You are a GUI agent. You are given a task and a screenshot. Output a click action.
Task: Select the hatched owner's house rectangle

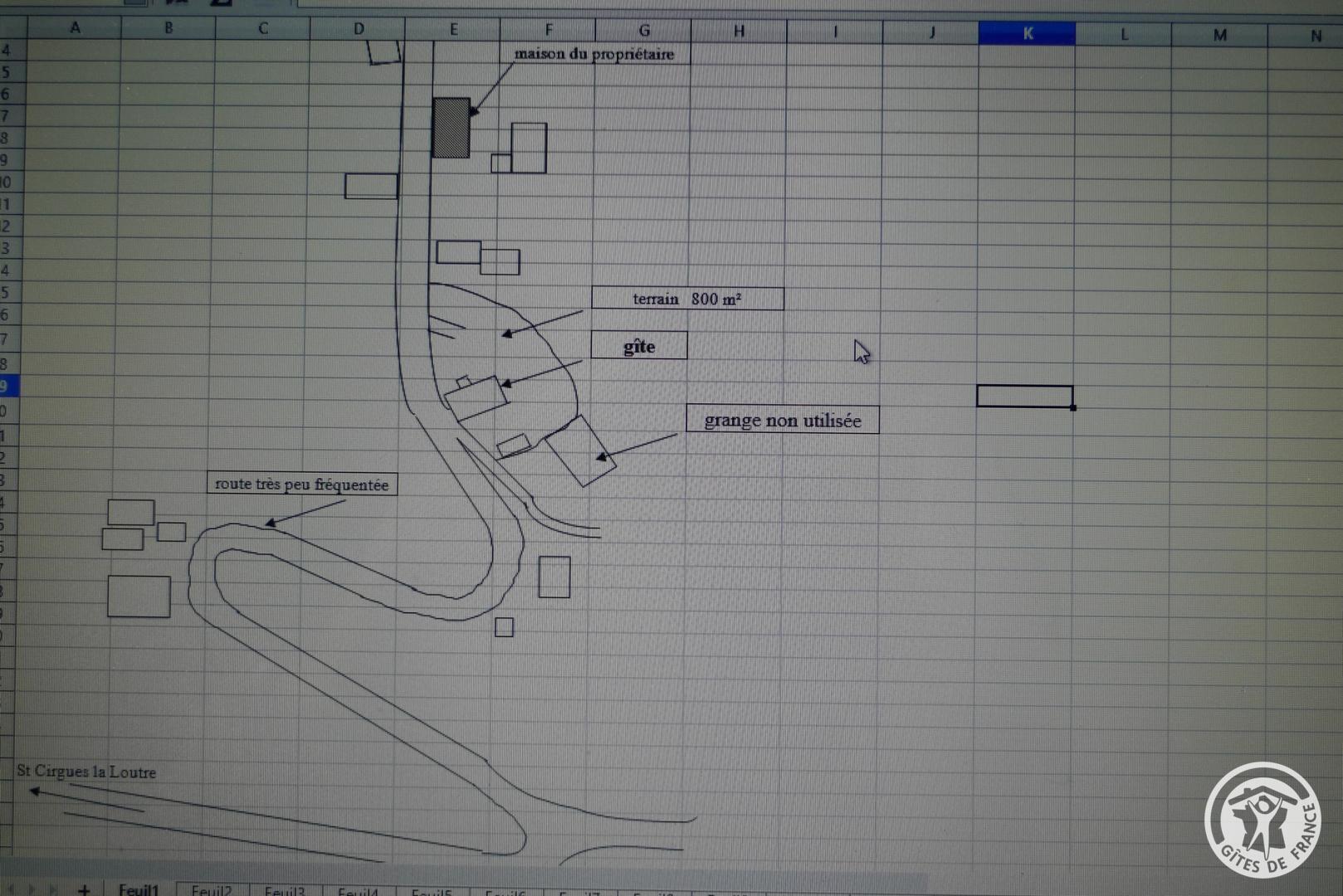click(x=452, y=128)
